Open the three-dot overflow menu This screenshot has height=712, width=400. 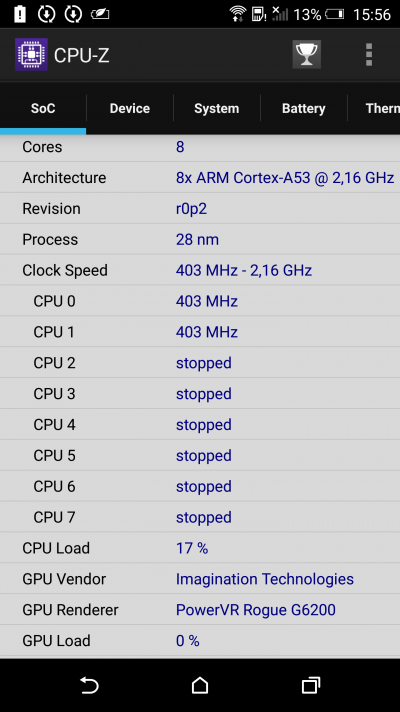(x=369, y=55)
